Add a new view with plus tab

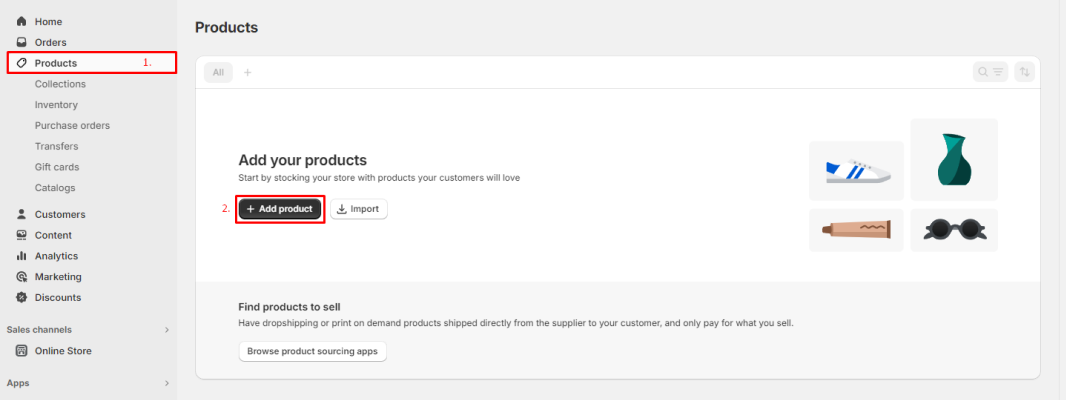point(247,72)
